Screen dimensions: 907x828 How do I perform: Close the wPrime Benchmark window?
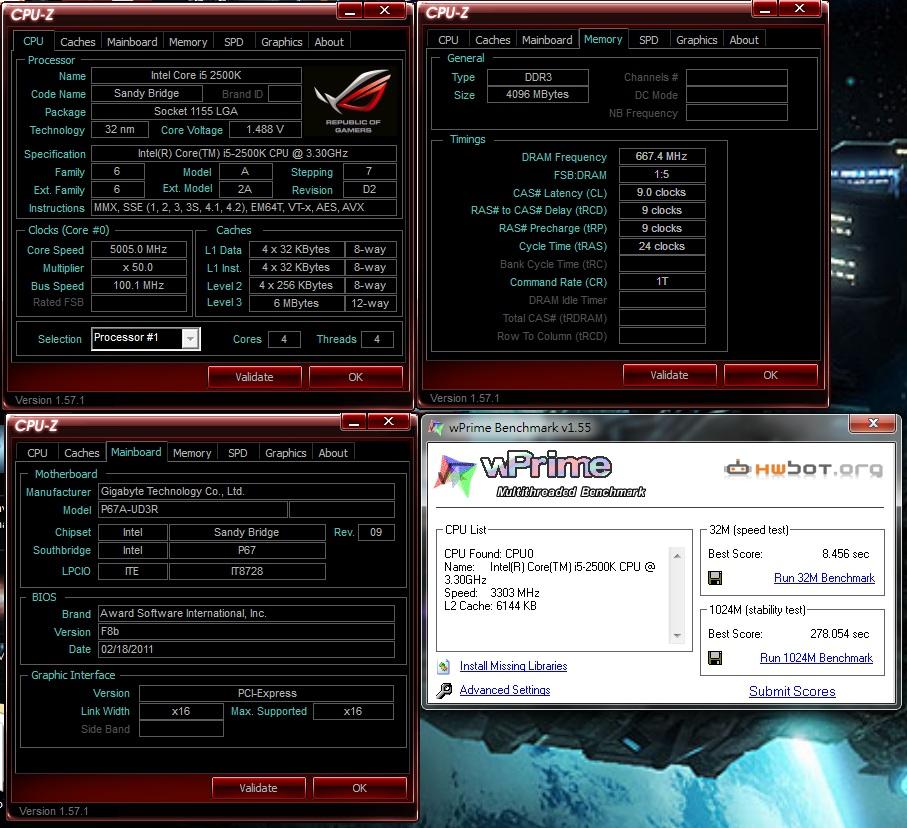[x=873, y=423]
